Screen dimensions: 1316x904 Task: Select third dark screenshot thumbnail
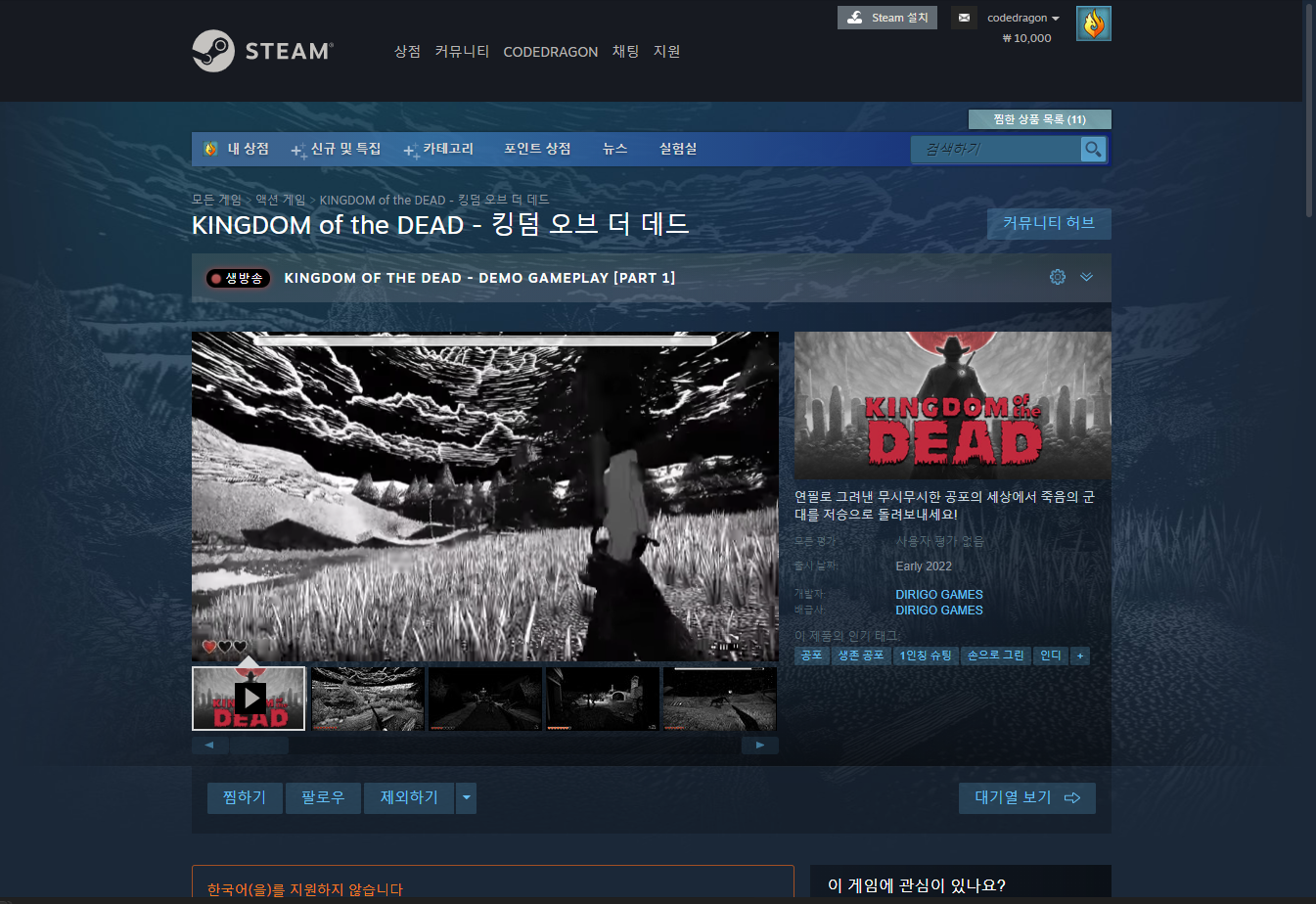click(x=484, y=699)
